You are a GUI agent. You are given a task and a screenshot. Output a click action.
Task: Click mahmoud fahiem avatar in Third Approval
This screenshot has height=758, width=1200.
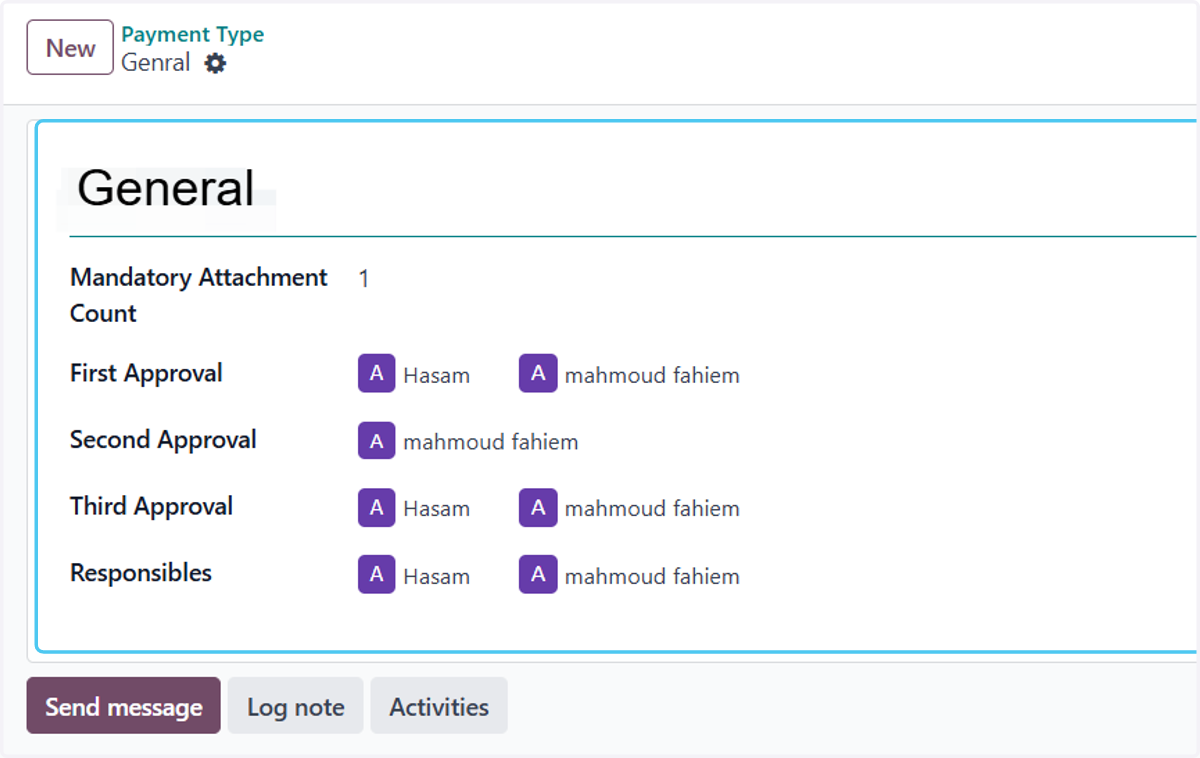(x=538, y=508)
